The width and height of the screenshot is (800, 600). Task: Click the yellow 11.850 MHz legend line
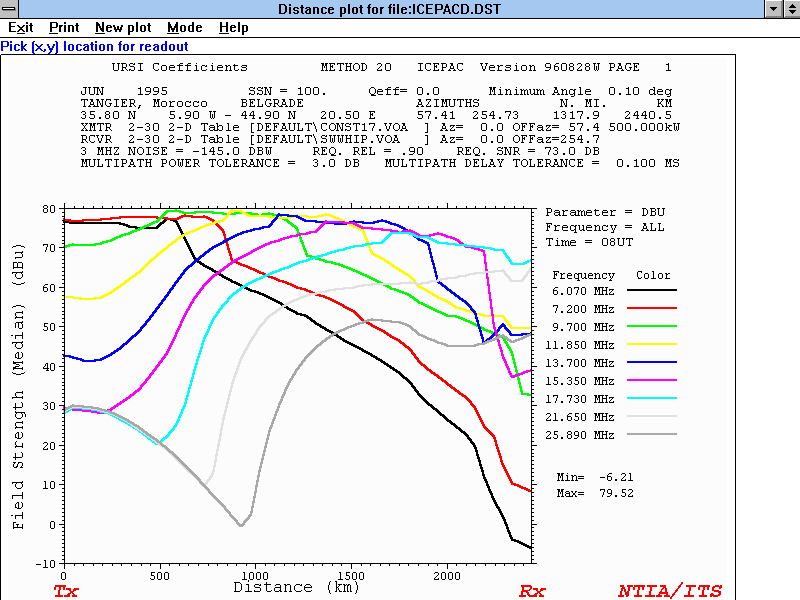tap(651, 344)
